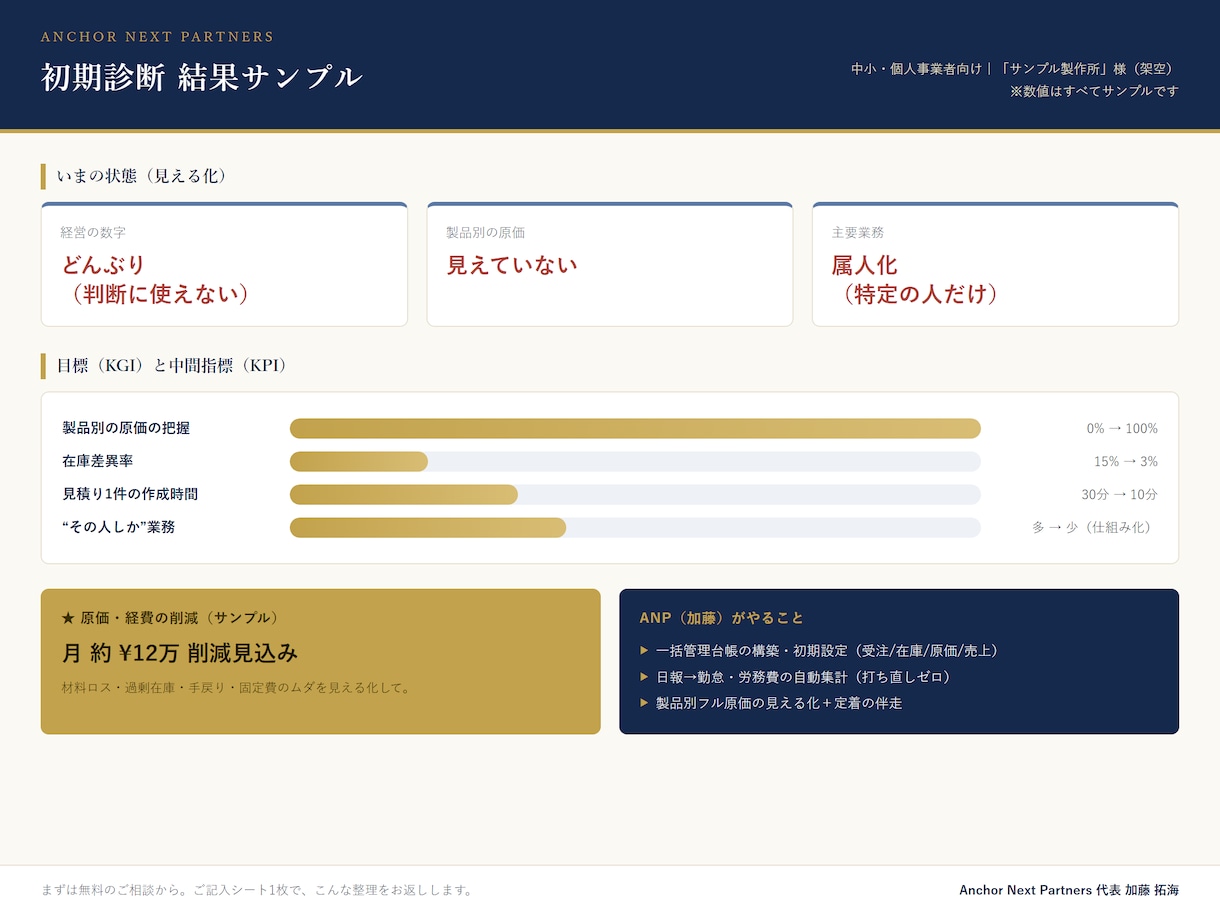Open the 製品別の原価 status card
The image size is (1220, 915).
coord(610,264)
